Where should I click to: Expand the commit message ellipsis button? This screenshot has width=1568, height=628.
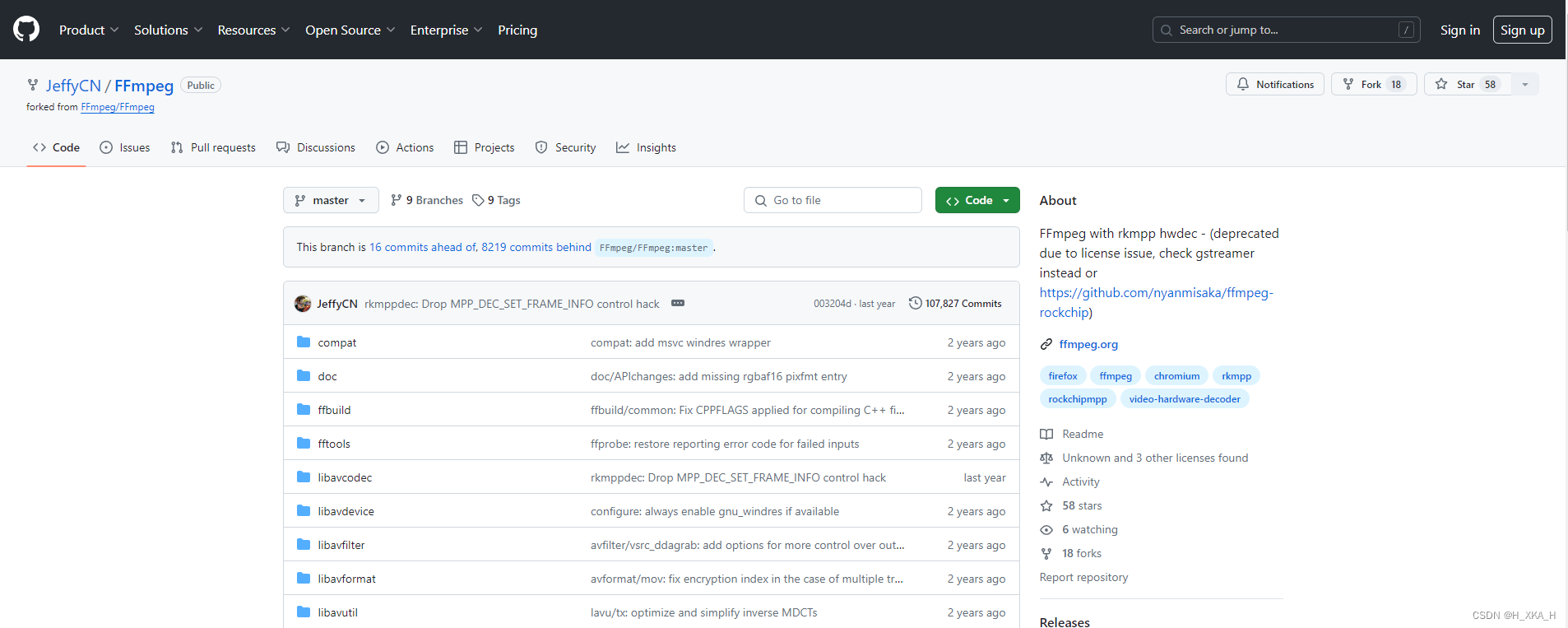pos(678,303)
